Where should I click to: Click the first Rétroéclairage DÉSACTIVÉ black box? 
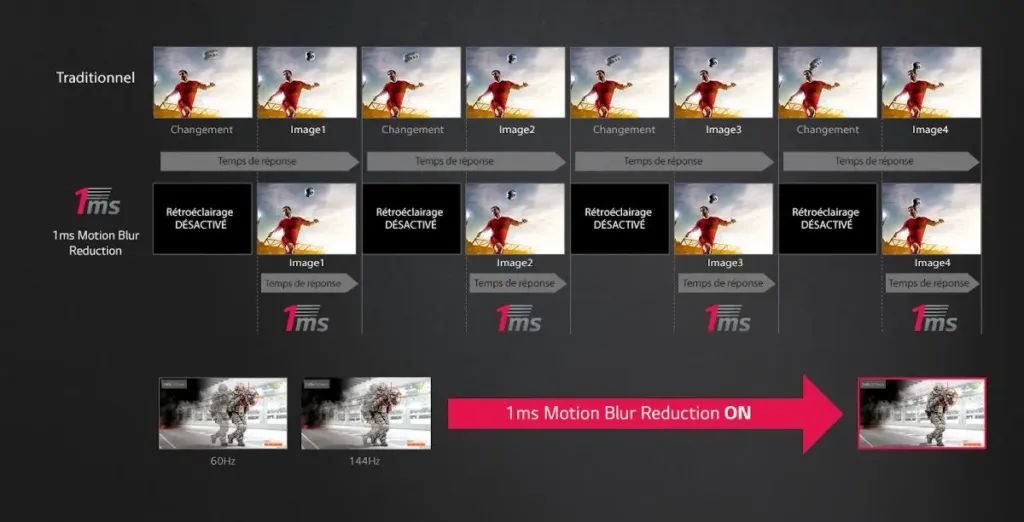point(202,218)
